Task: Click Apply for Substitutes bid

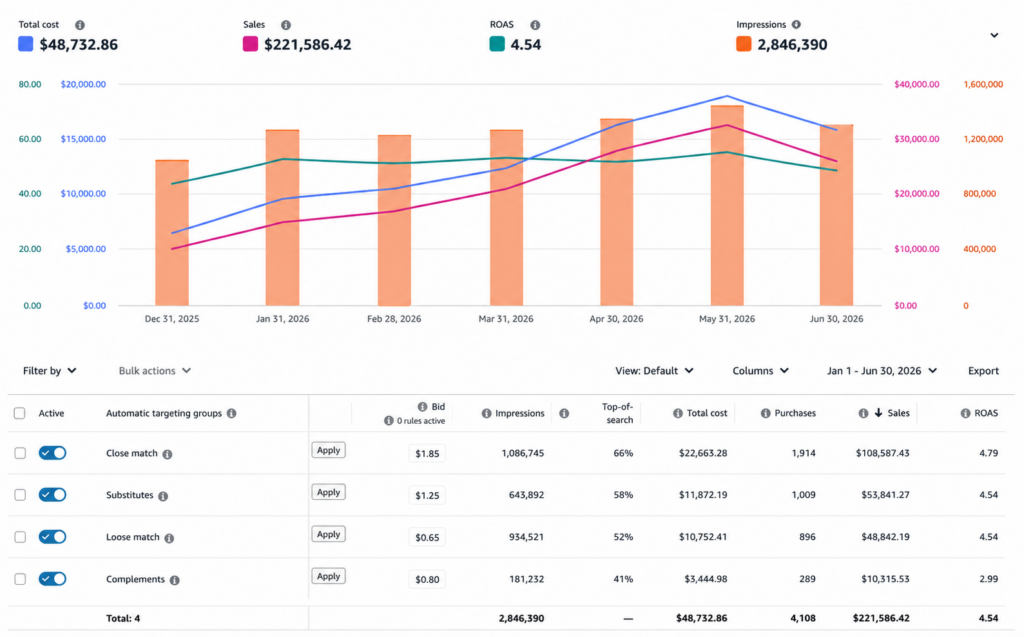Action: 328,492
